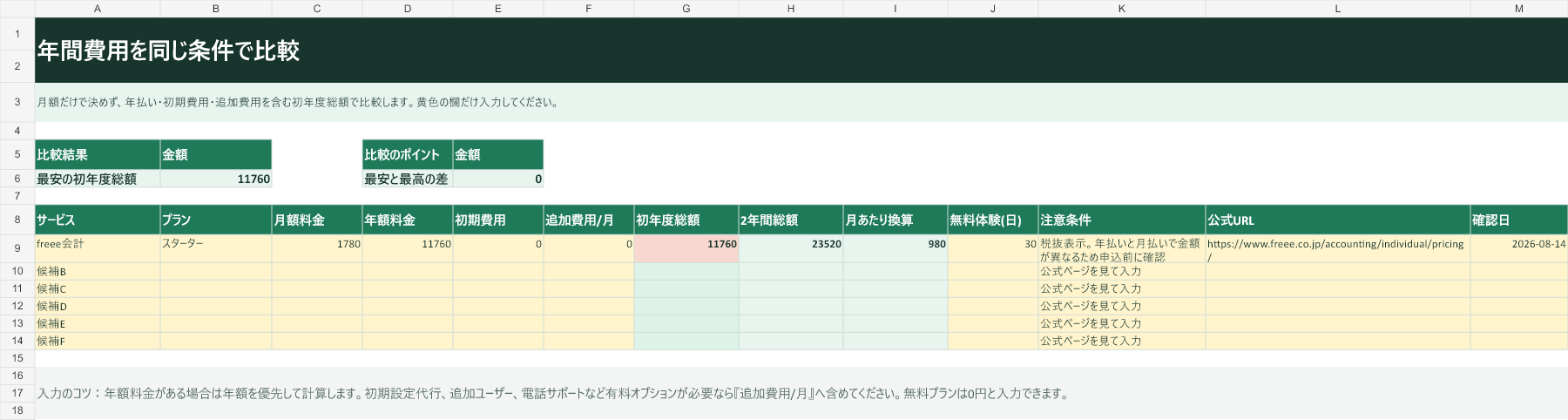Viewport: 1568px width, 420px height.
Task: Select the 候補C service cell
Action: click(98, 288)
